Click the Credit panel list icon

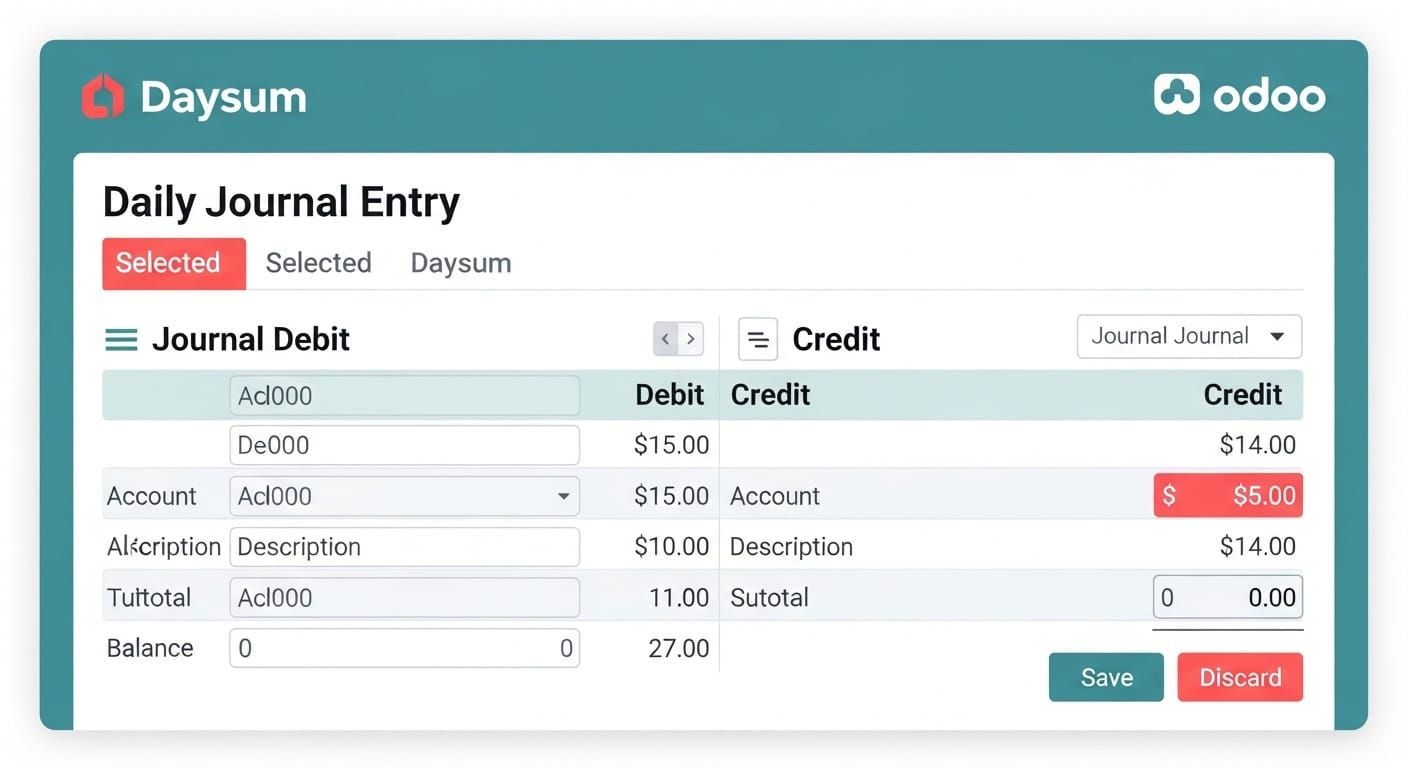pyautogui.click(x=758, y=339)
